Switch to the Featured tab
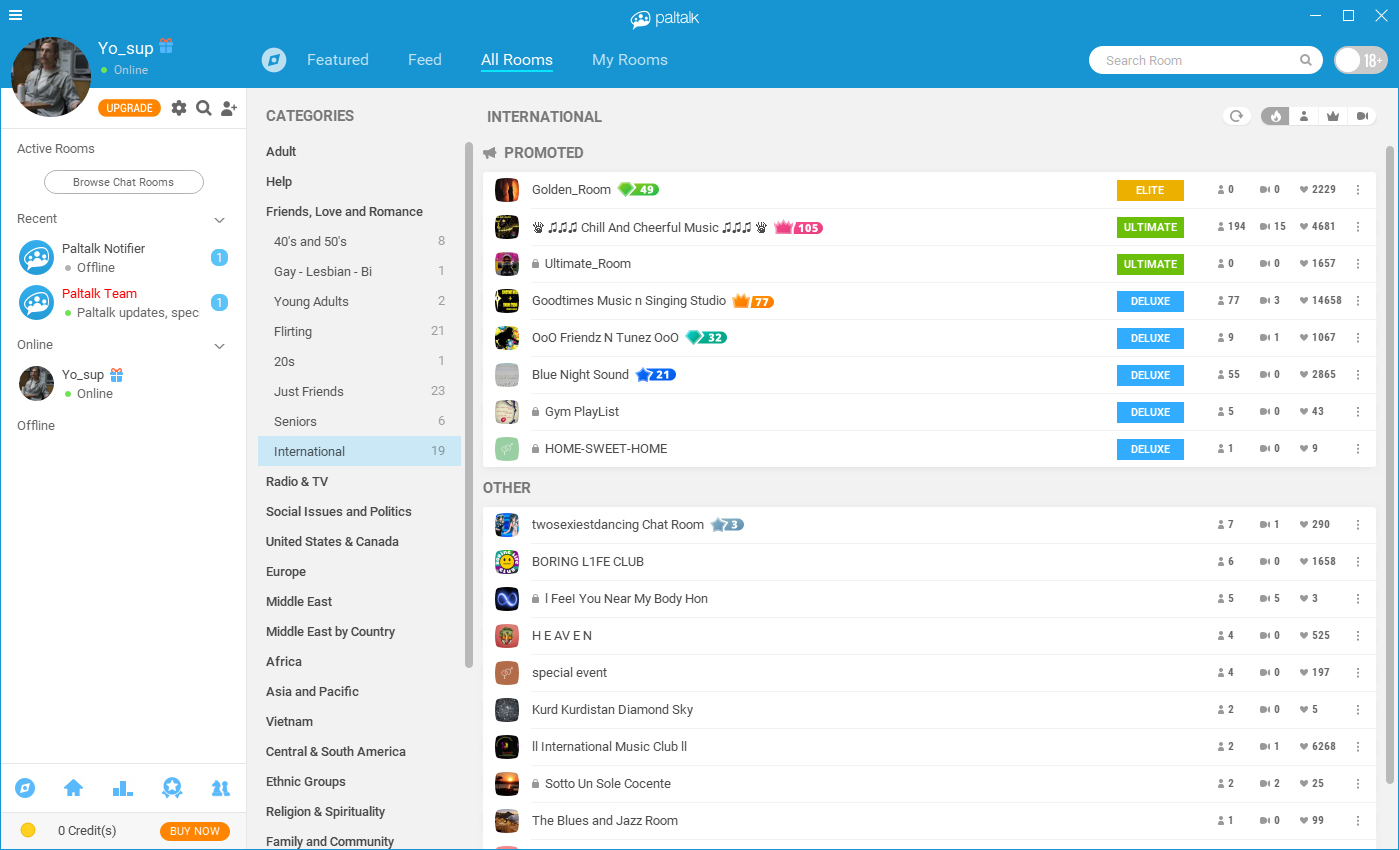Image resolution: width=1399 pixels, height=850 pixels. tap(338, 60)
